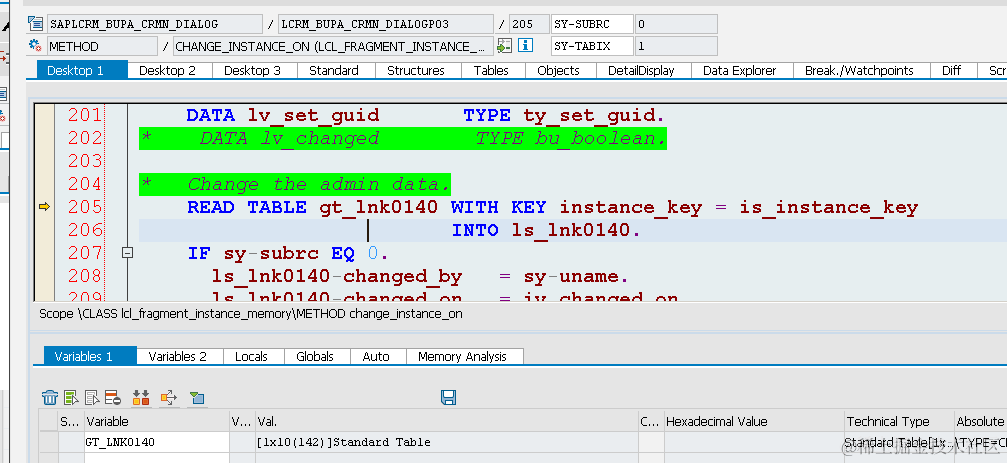Click the CHANGE_INSTANCE_ON method name field
This screenshot has height=463, width=1007.
pyautogui.click(x=333, y=46)
